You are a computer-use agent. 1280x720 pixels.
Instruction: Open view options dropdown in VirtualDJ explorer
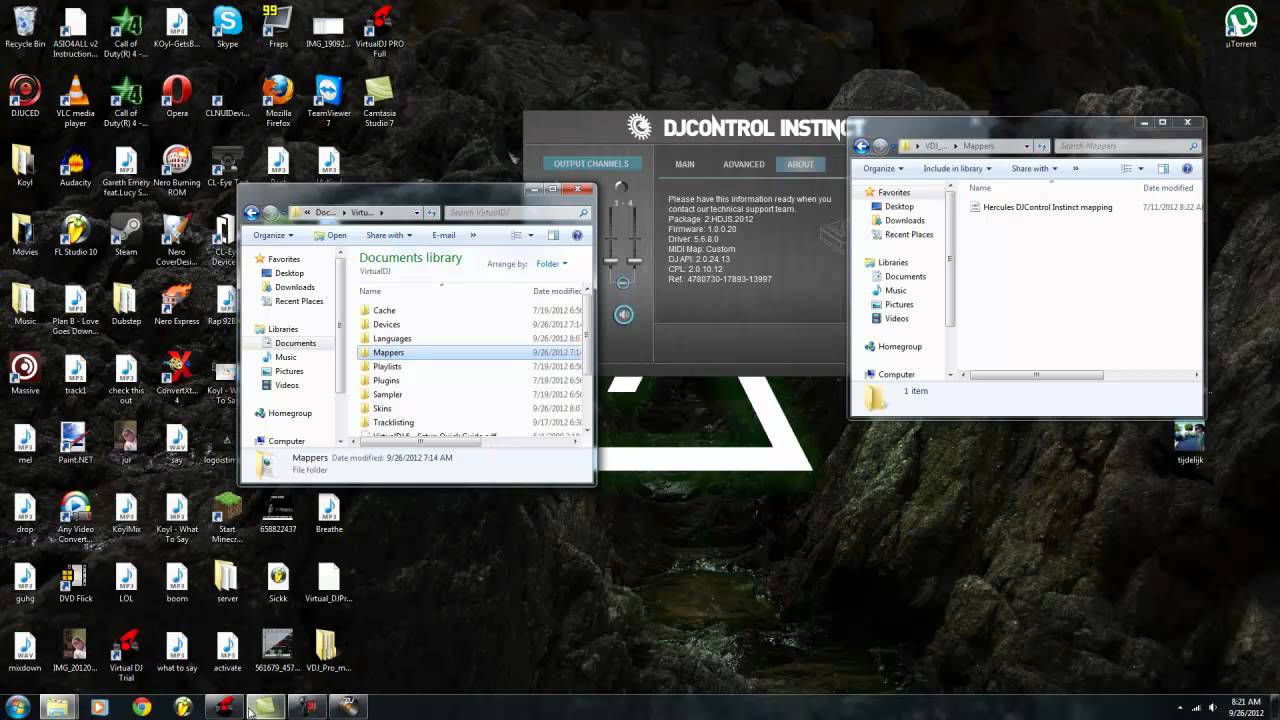click(x=530, y=235)
